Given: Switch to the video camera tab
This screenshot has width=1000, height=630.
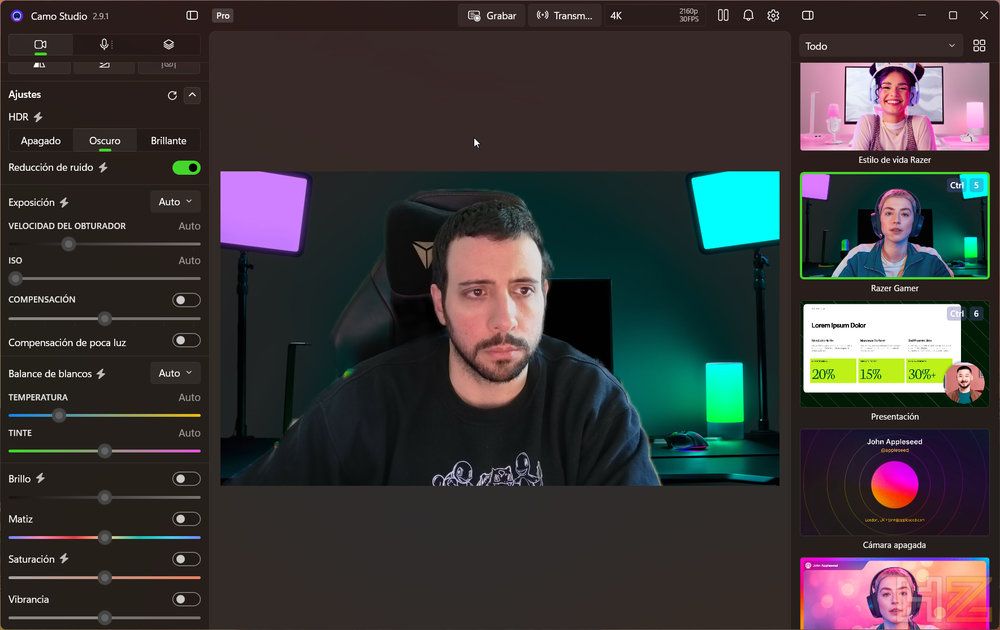Looking at the screenshot, I should click(x=40, y=45).
